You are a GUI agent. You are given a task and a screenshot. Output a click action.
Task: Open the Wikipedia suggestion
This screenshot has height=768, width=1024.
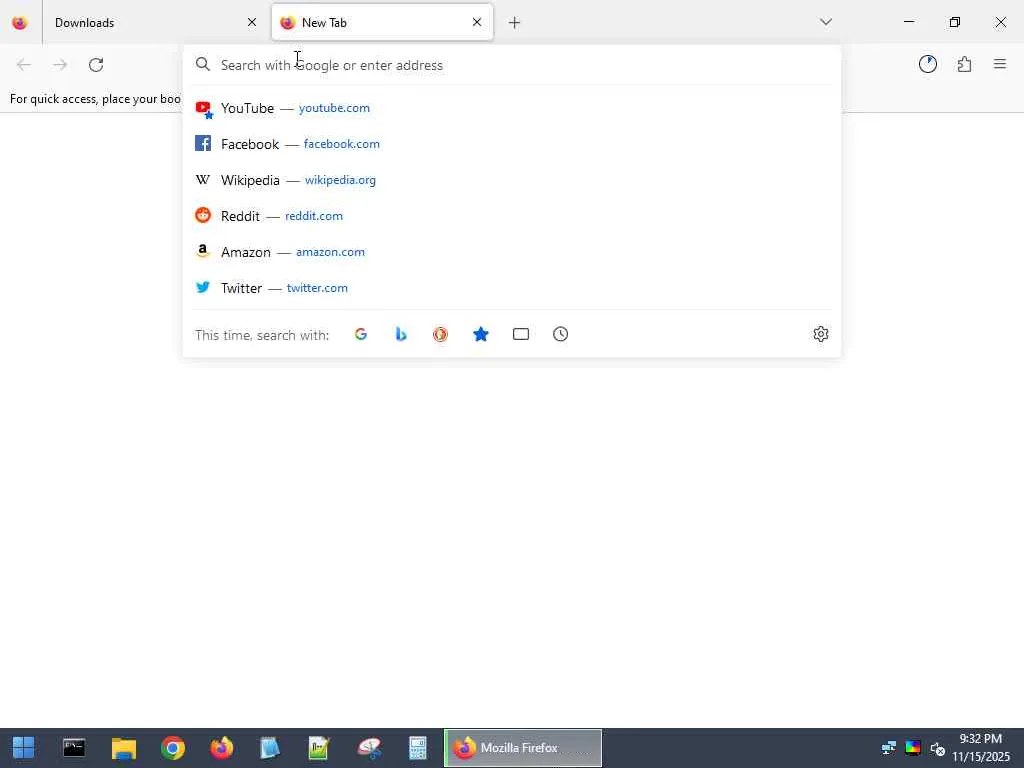(x=511, y=180)
